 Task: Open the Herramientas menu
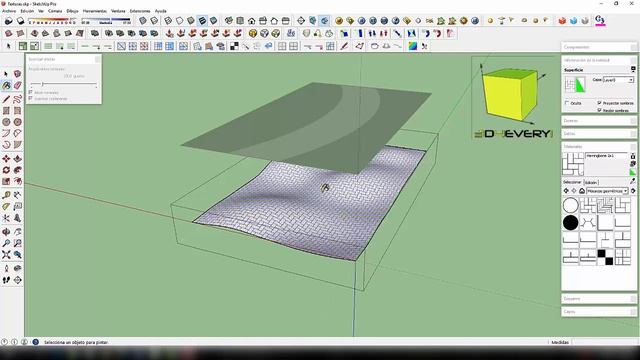pyautogui.click(x=95, y=11)
